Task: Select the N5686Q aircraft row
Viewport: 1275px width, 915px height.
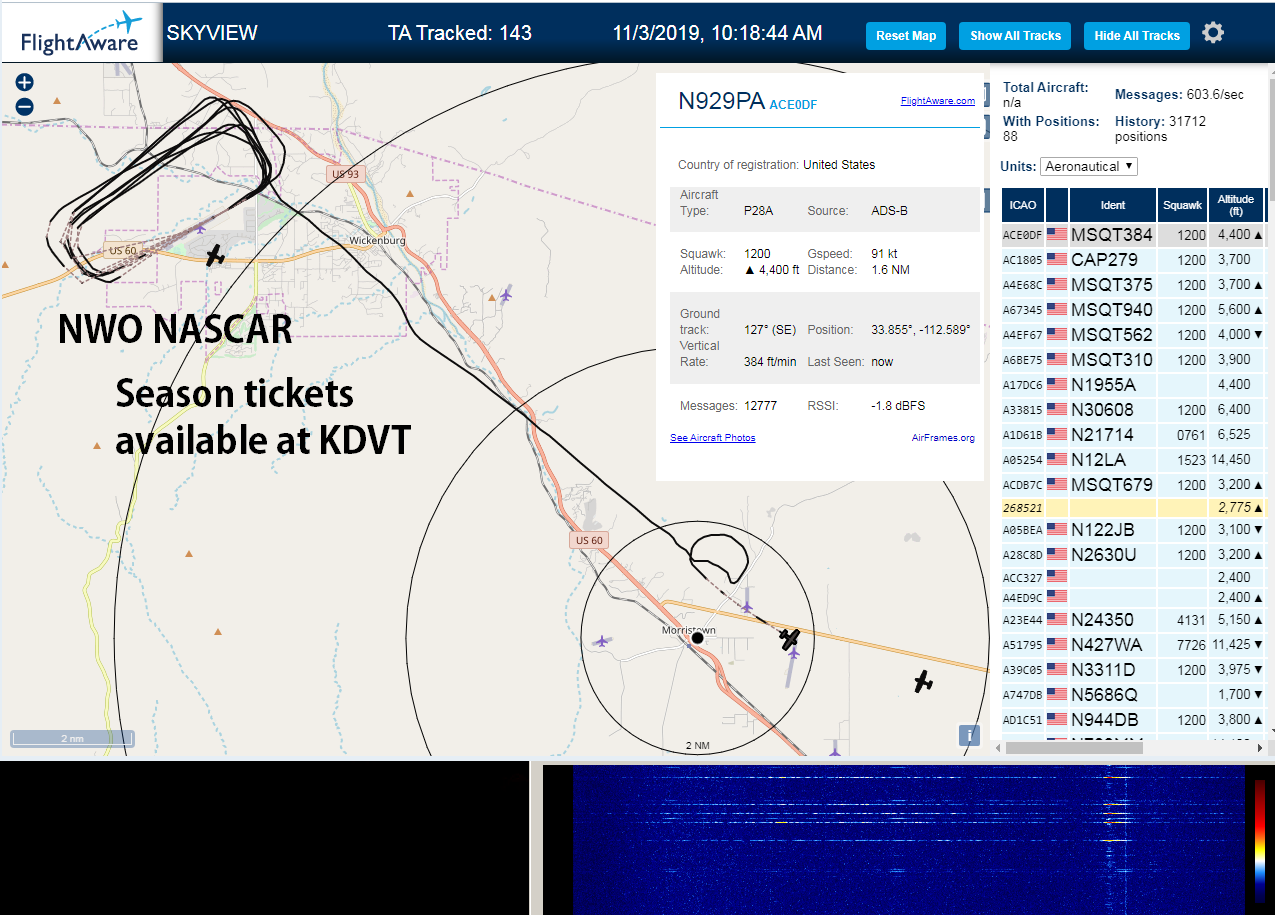Action: point(1133,695)
